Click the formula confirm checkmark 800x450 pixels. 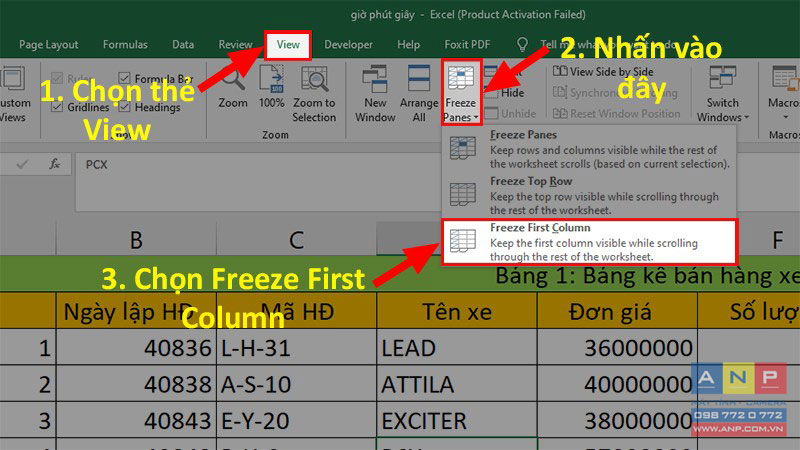pos(22,164)
